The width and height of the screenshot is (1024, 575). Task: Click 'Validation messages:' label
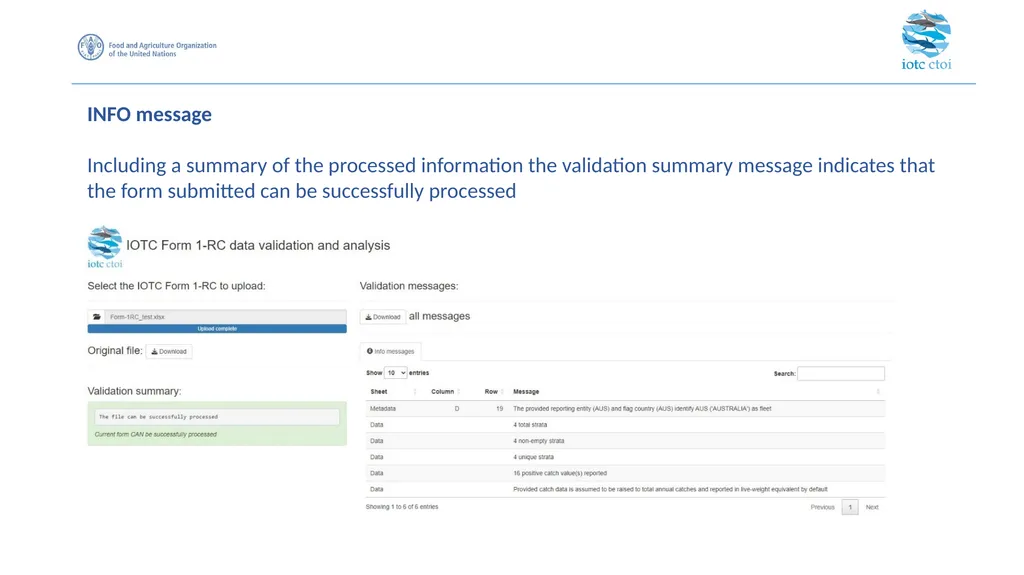click(409, 286)
